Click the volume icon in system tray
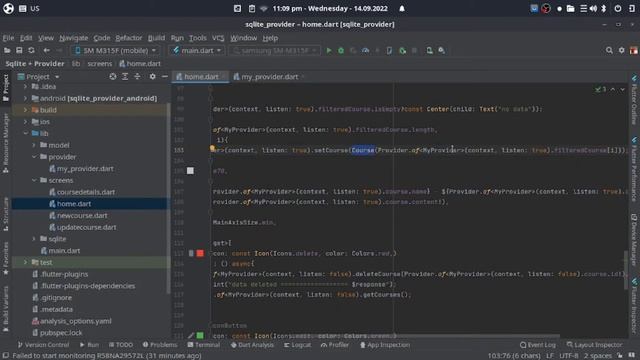 (593, 9)
